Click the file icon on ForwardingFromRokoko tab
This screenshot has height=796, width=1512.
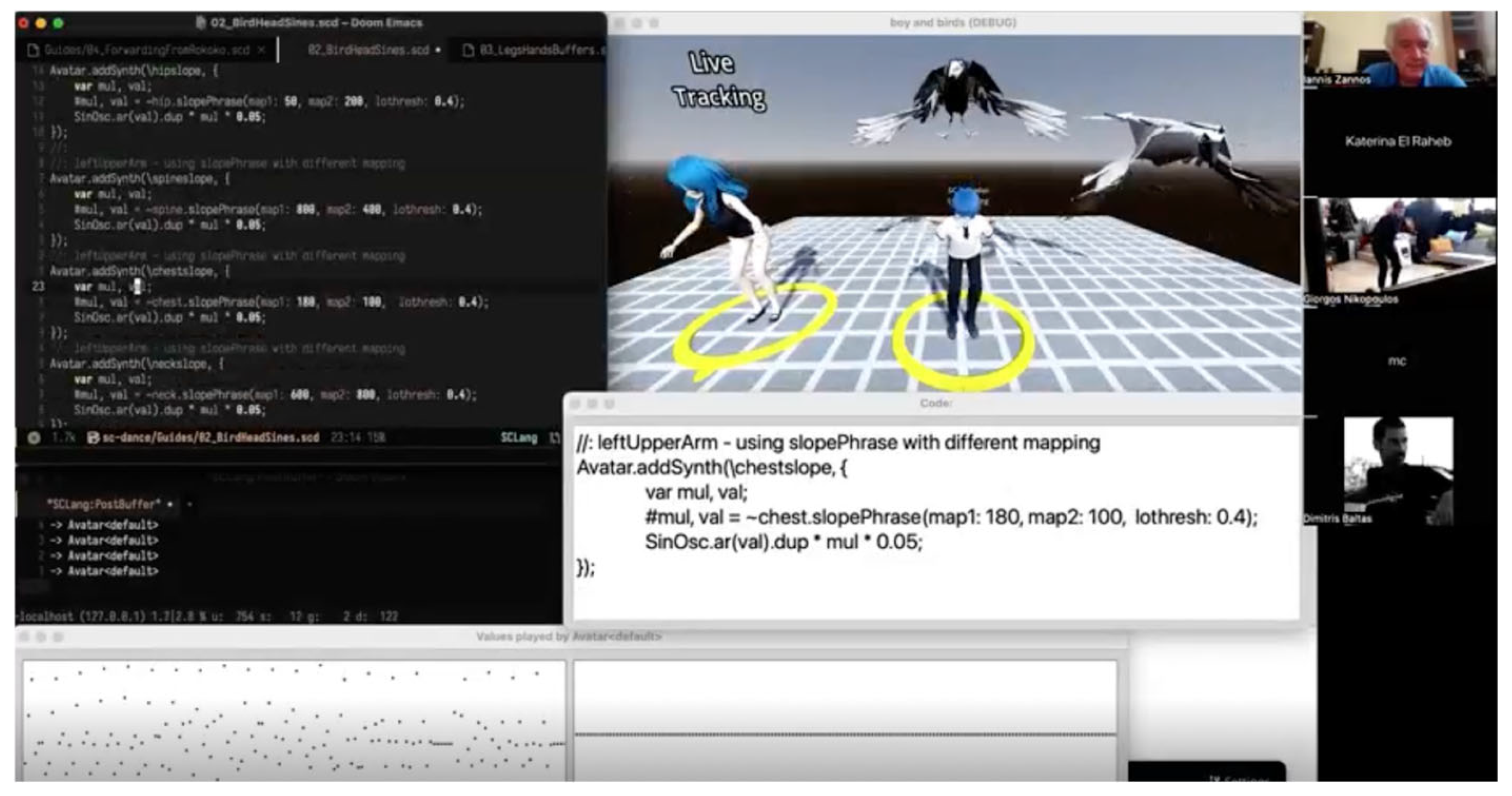[34, 50]
